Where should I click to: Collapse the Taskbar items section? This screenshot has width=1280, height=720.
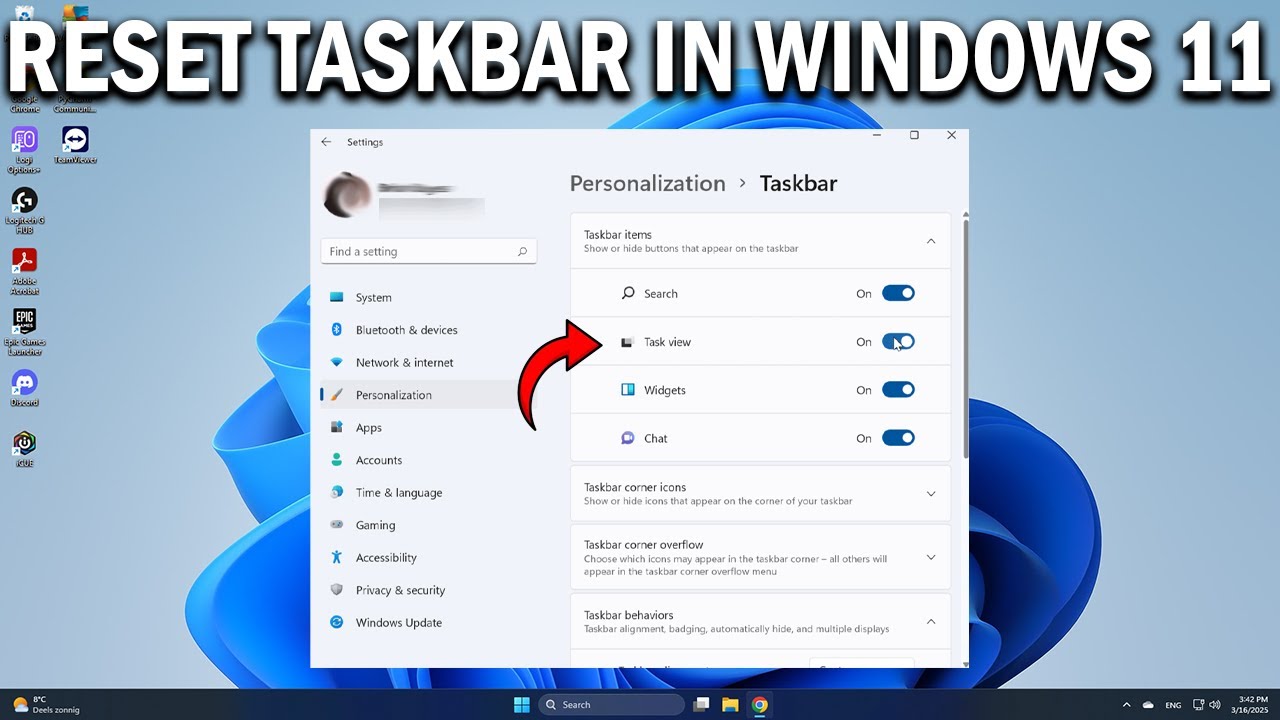pyautogui.click(x=931, y=241)
